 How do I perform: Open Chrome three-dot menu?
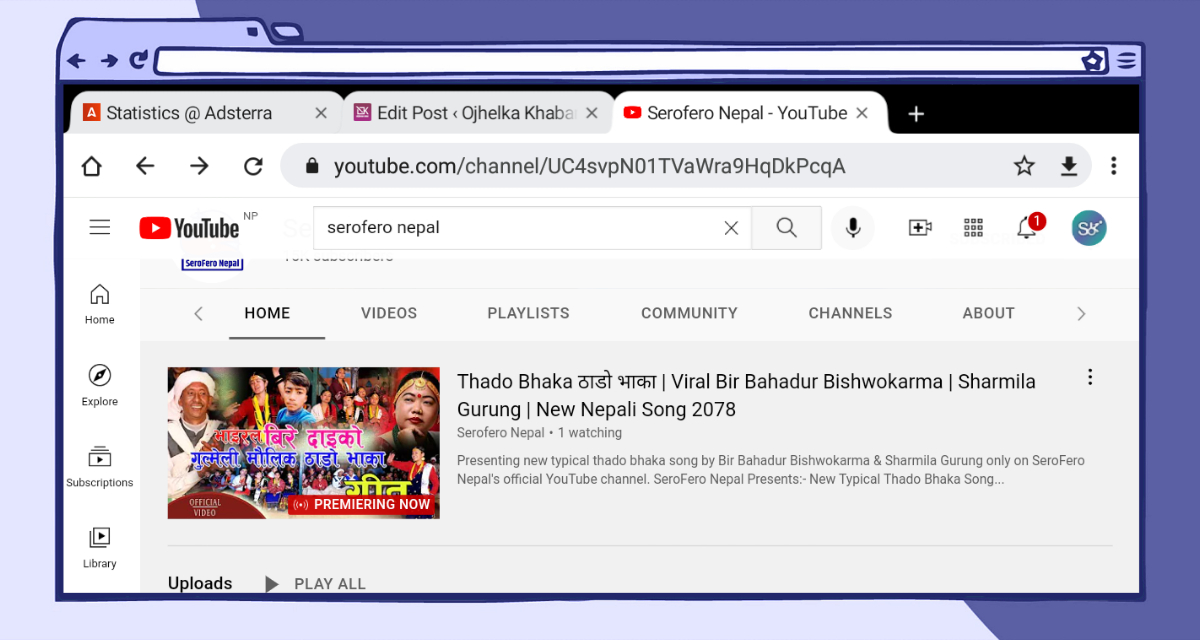pyautogui.click(x=1114, y=166)
